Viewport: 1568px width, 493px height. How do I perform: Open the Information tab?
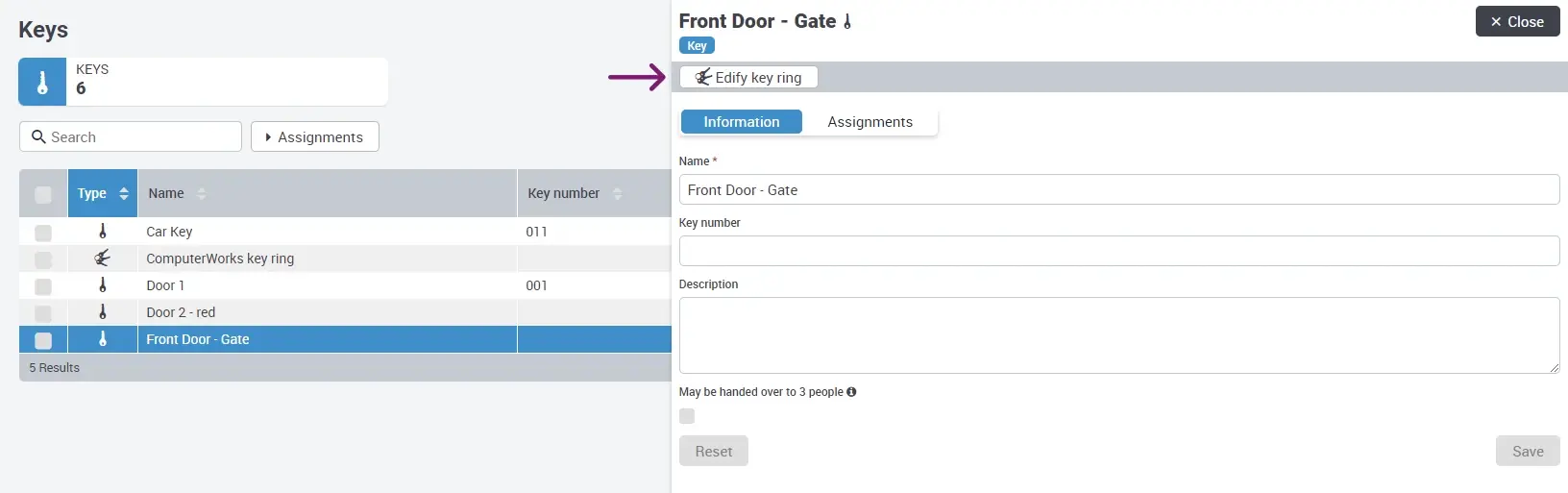741,122
